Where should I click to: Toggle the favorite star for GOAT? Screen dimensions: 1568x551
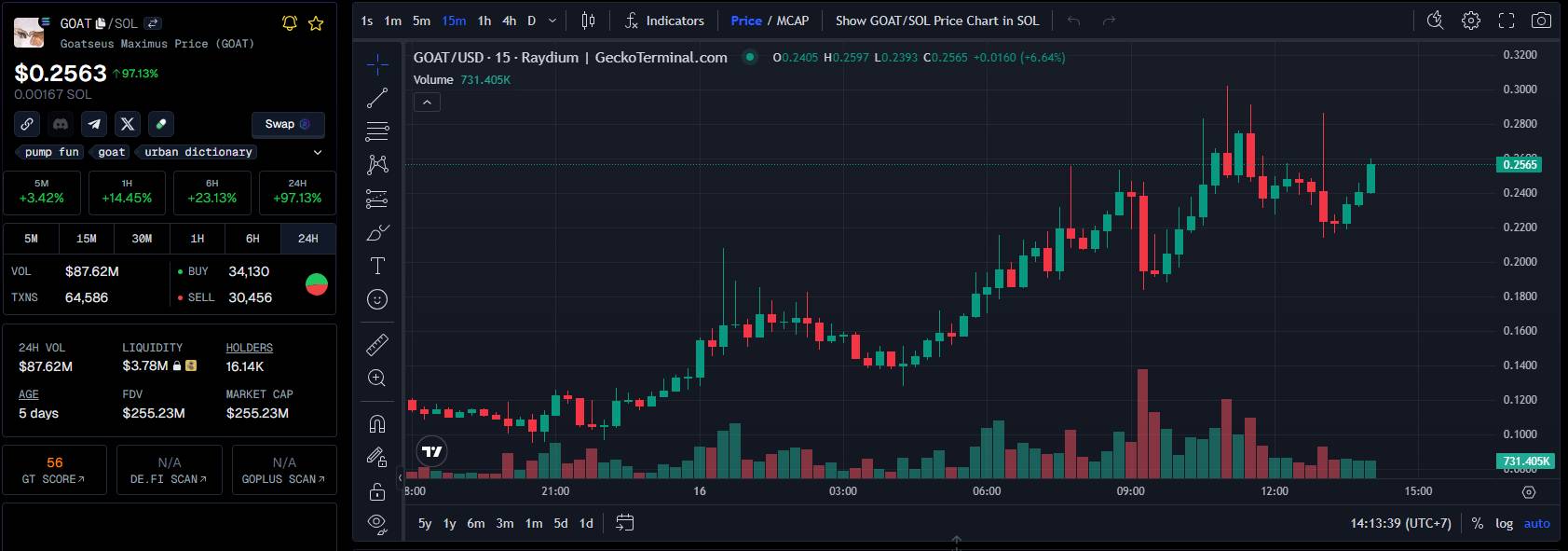coord(316,23)
